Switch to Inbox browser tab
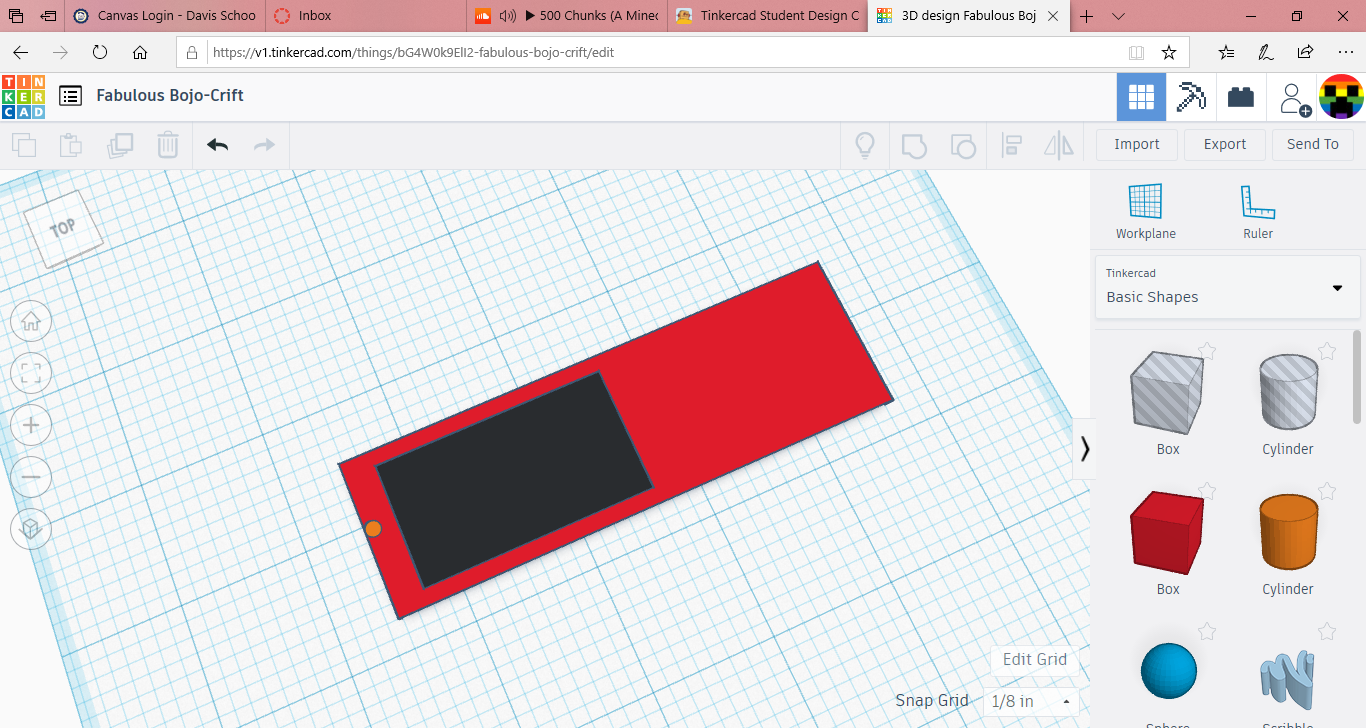The width and height of the screenshot is (1366, 728). 366,16
